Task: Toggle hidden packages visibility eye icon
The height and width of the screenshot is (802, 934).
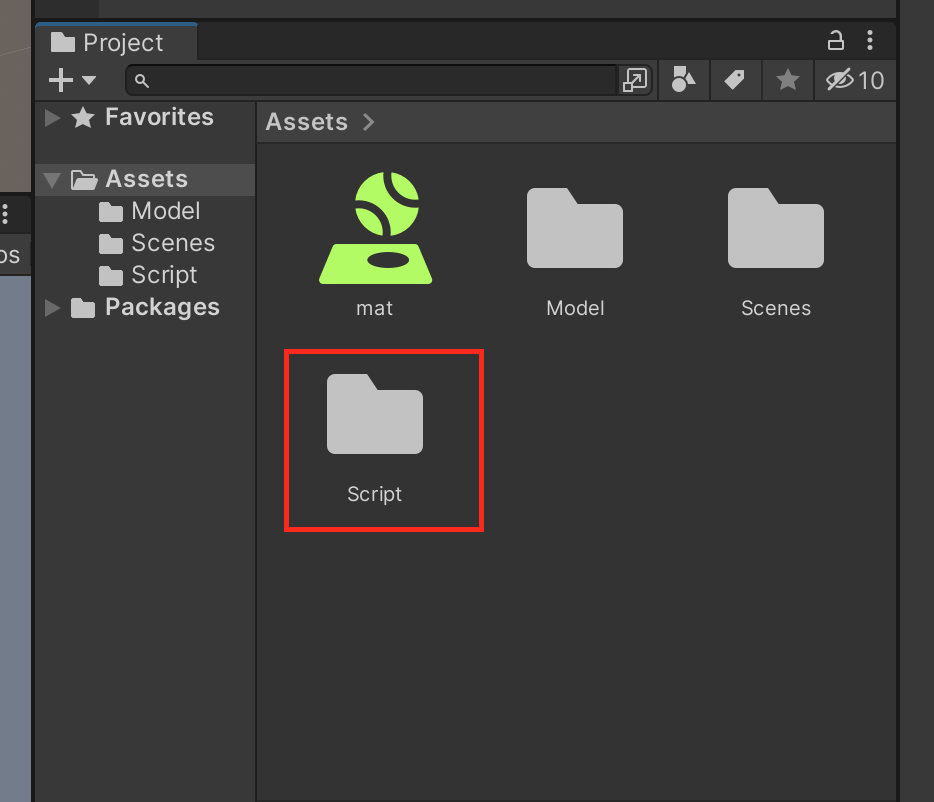Action: 855,80
